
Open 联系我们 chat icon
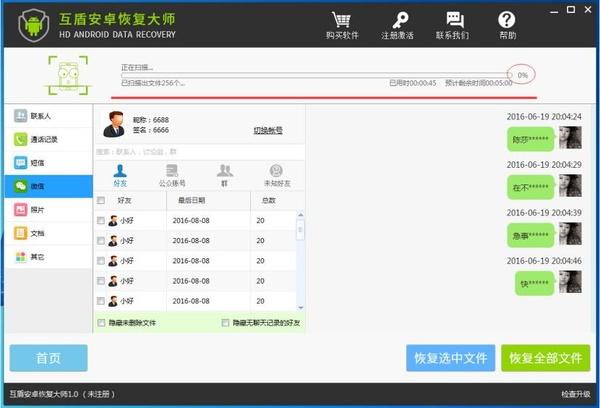point(452,25)
